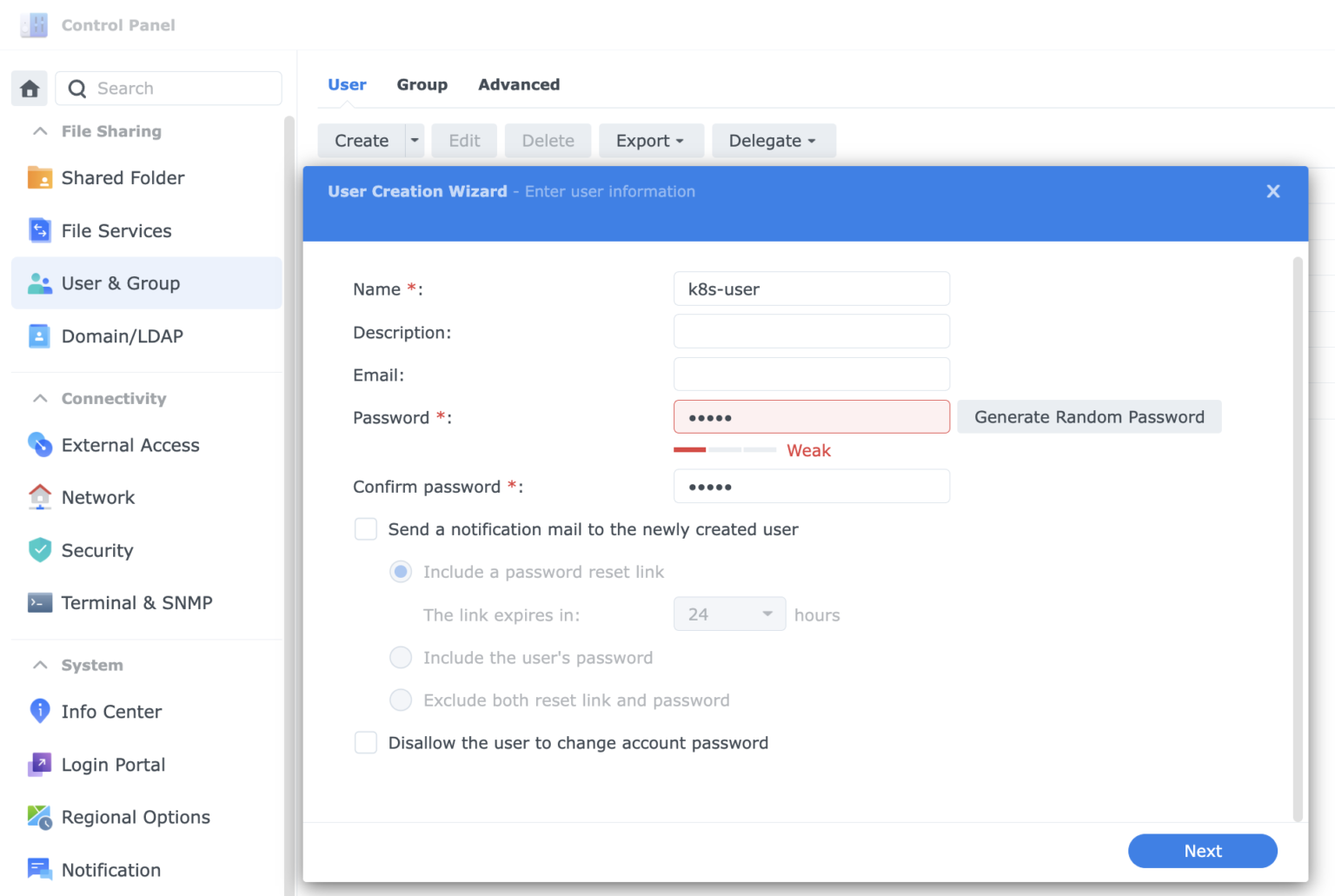The image size is (1335, 896).
Task: Open External Access settings
Action: (130, 445)
